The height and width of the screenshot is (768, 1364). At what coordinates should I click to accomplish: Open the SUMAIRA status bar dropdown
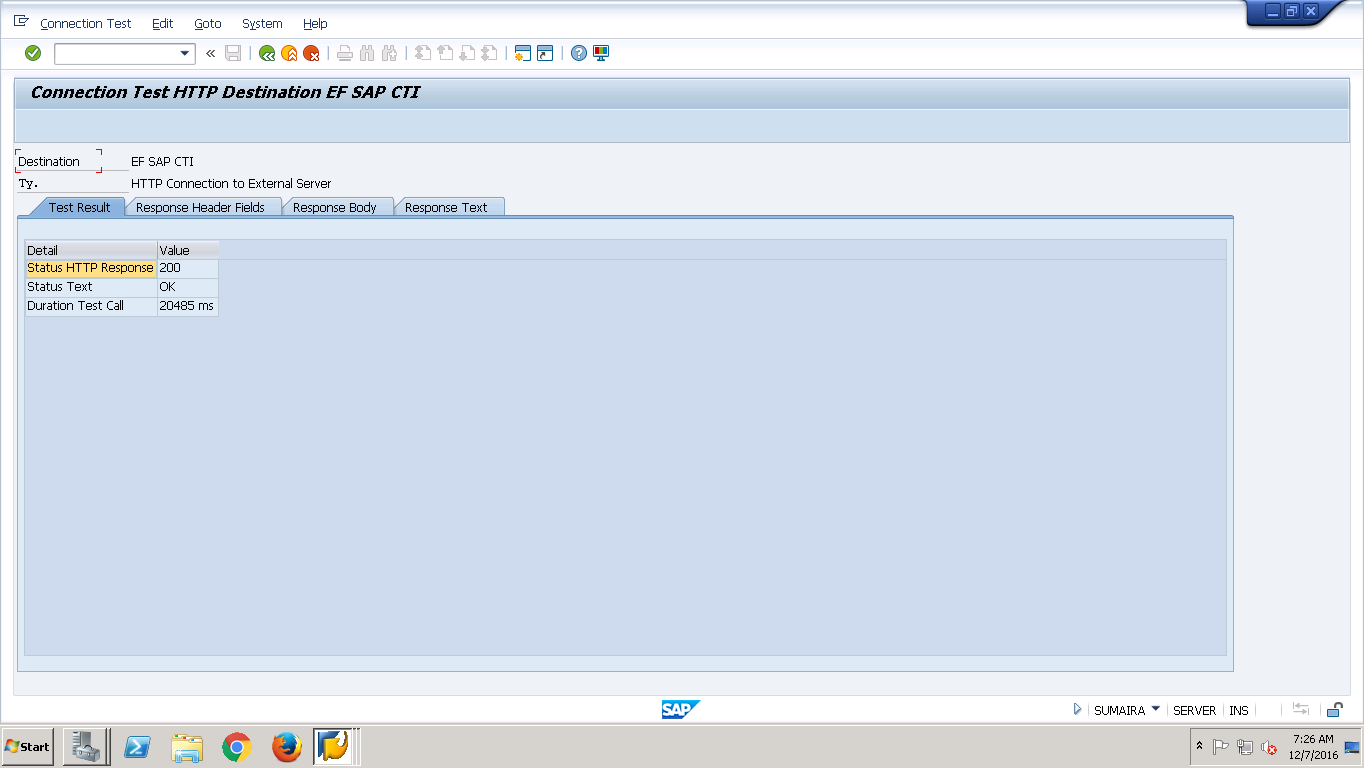pyautogui.click(x=1156, y=710)
